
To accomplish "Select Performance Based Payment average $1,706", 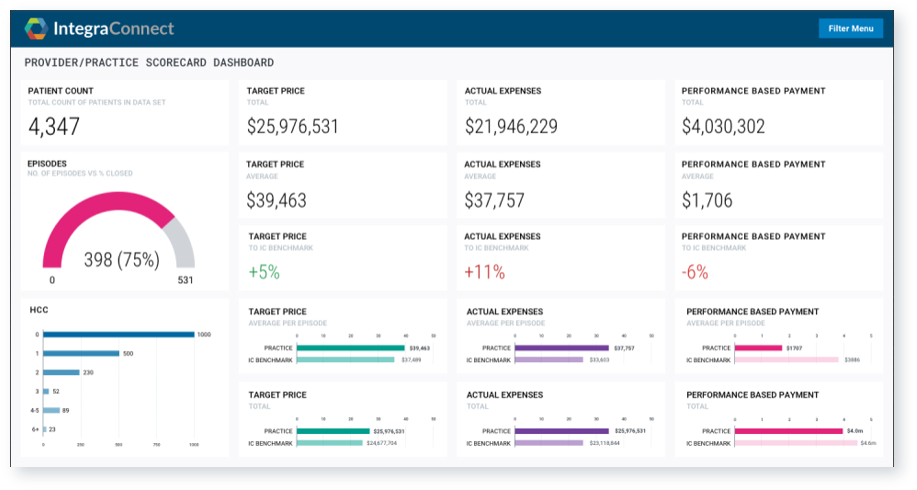I will tap(706, 200).
